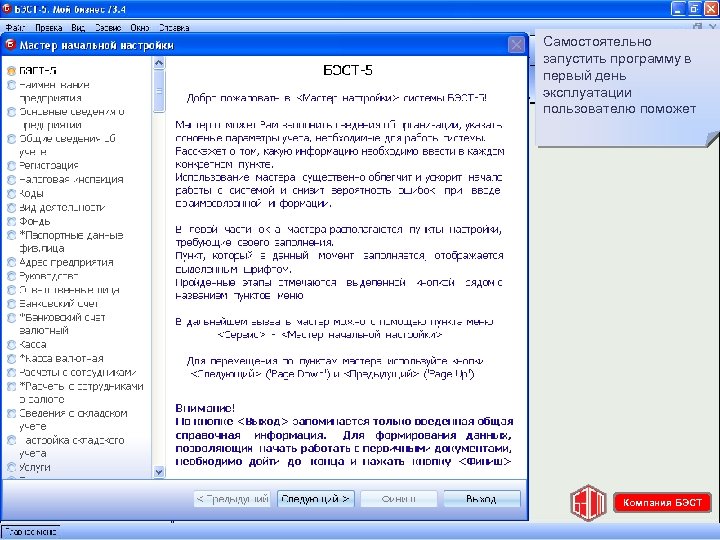Image resolution: width=720 pixels, height=540 pixels.
Task: Select Банковский счет step
Action: pos(53,304)
